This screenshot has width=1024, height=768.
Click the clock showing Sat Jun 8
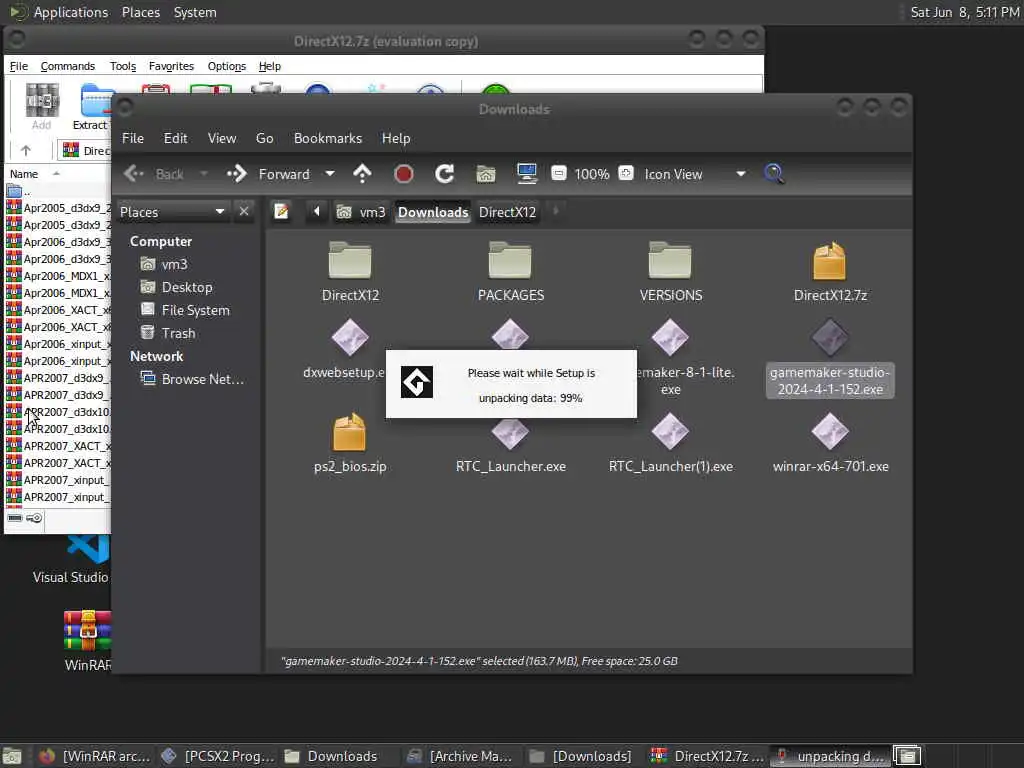965,12
